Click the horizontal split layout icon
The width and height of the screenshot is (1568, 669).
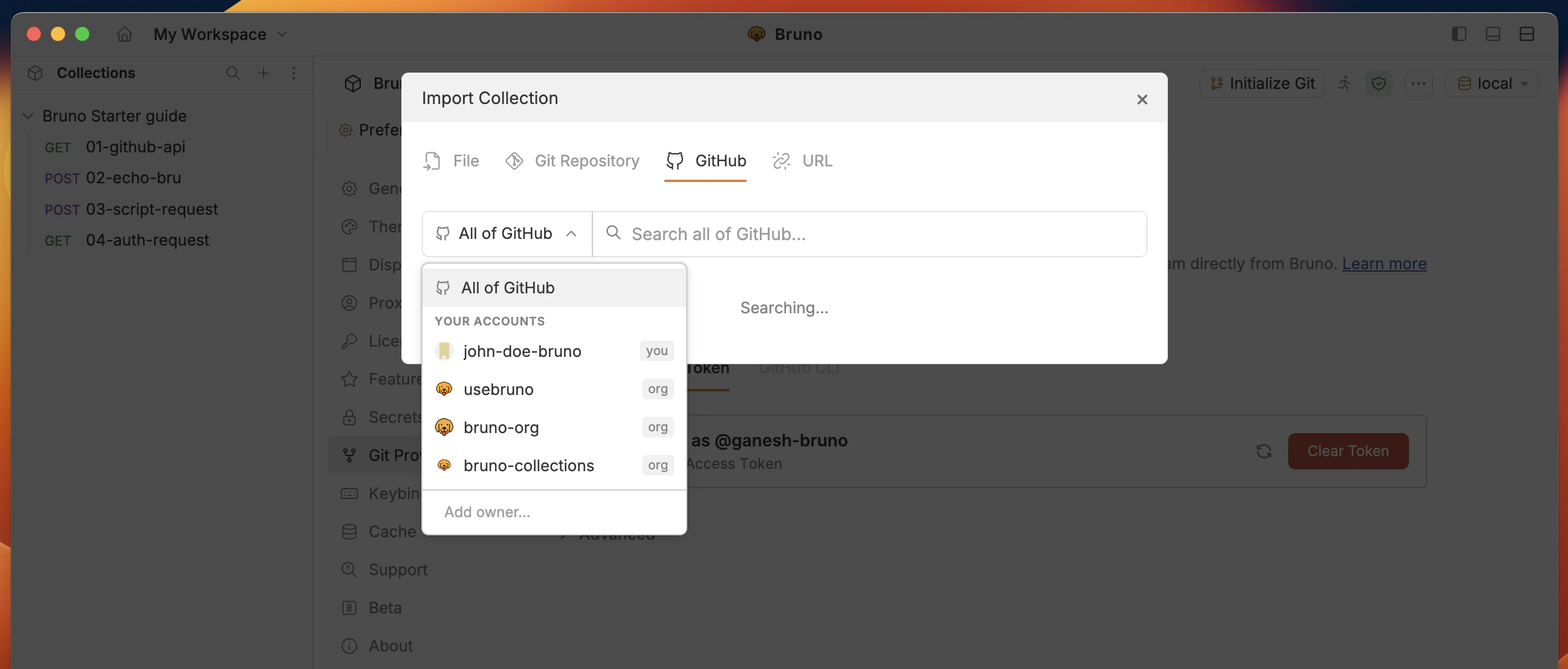(1528, 34)
